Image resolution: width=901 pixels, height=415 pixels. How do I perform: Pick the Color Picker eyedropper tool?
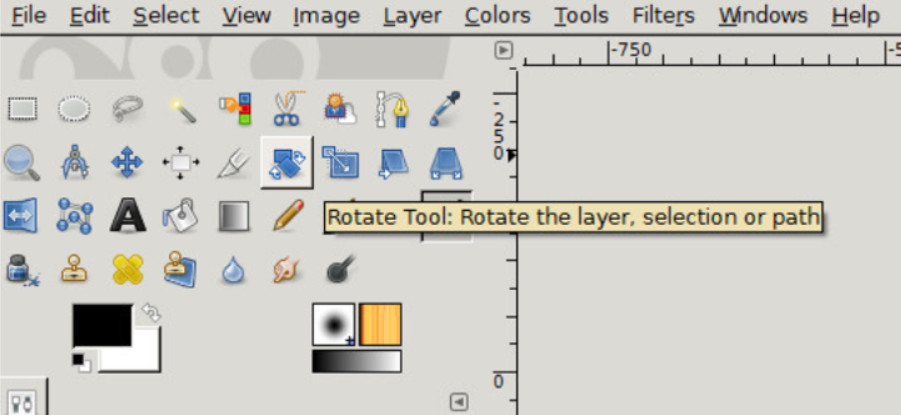point(445,108)
